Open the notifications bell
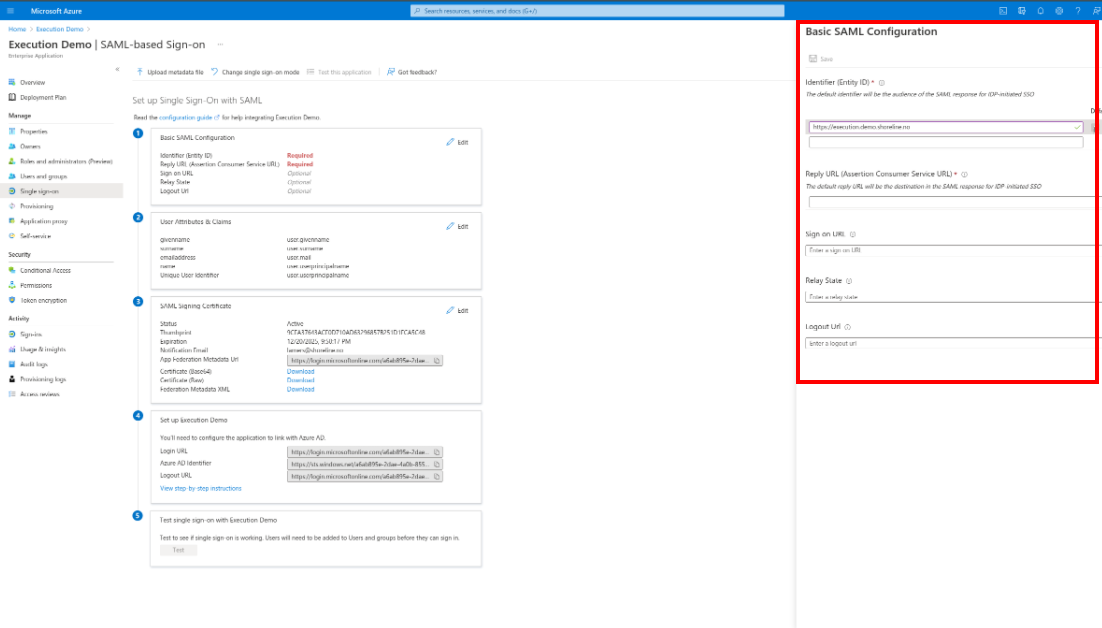This screenshot has height=628, width=1102. pos(1041,11)
